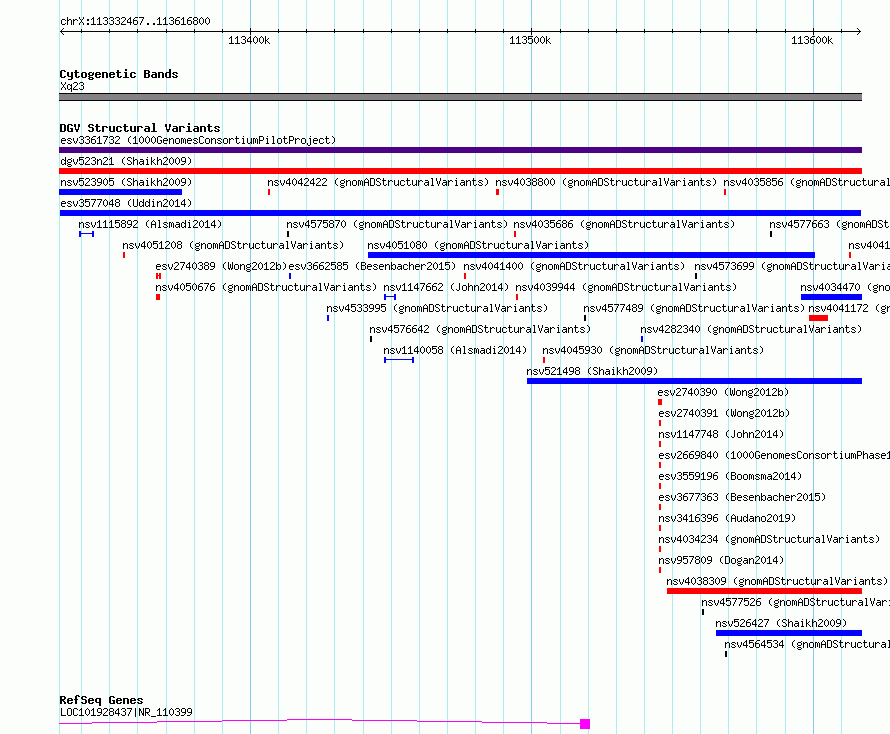
Task: Open variant nsv4038800 label
Action: click(x=606, y=182)
